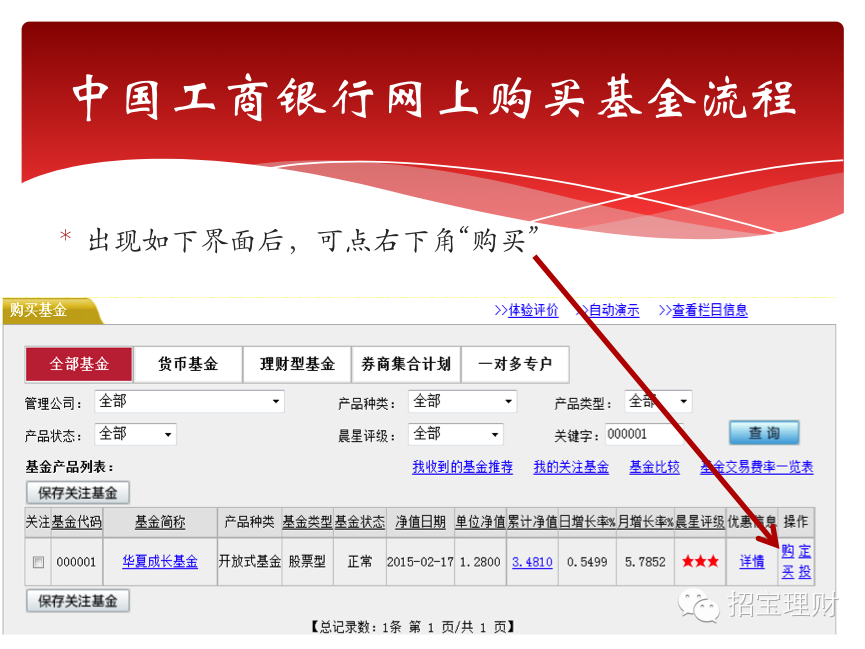The width and height of the screenshot is (865, 649).
Task: Sort by 基金类型 column header
Action: click(307, 522)
